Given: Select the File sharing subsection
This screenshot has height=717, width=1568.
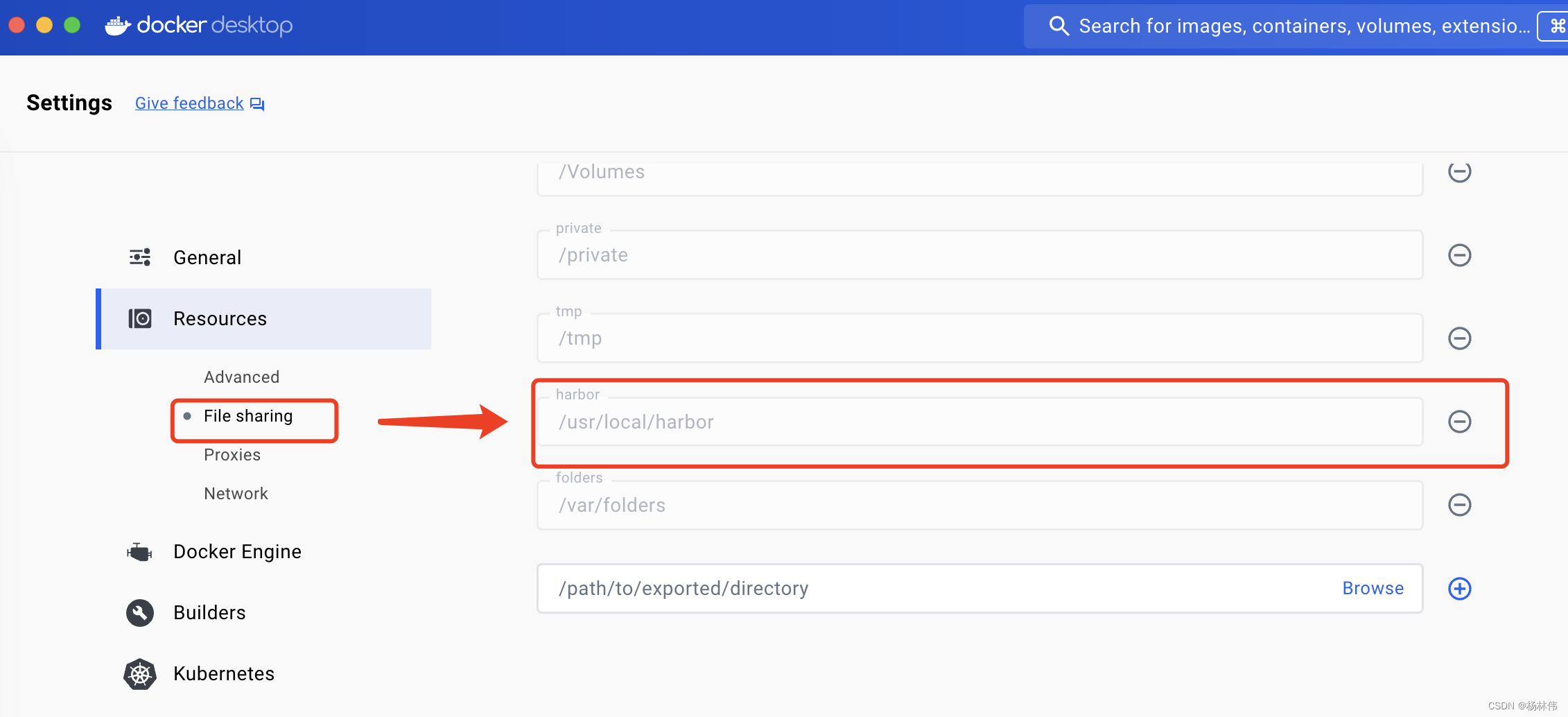Looking at the screenshot, I should [x=248, y=416].
